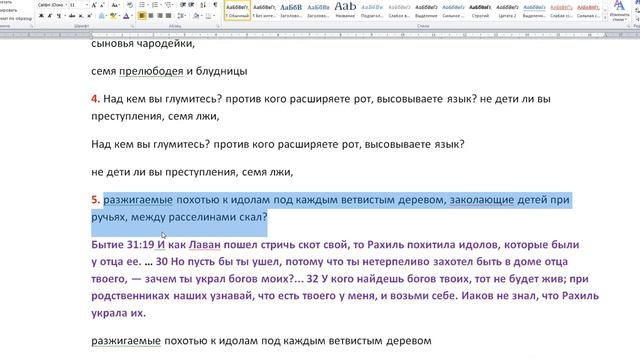
Task: Apply underline to the selected text
Action: [59, 16]
